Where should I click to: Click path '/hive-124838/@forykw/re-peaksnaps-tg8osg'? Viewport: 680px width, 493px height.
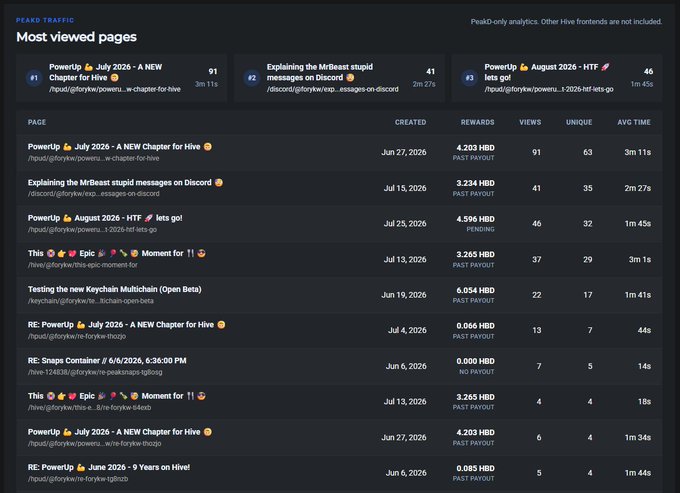(x=95, y=372)
